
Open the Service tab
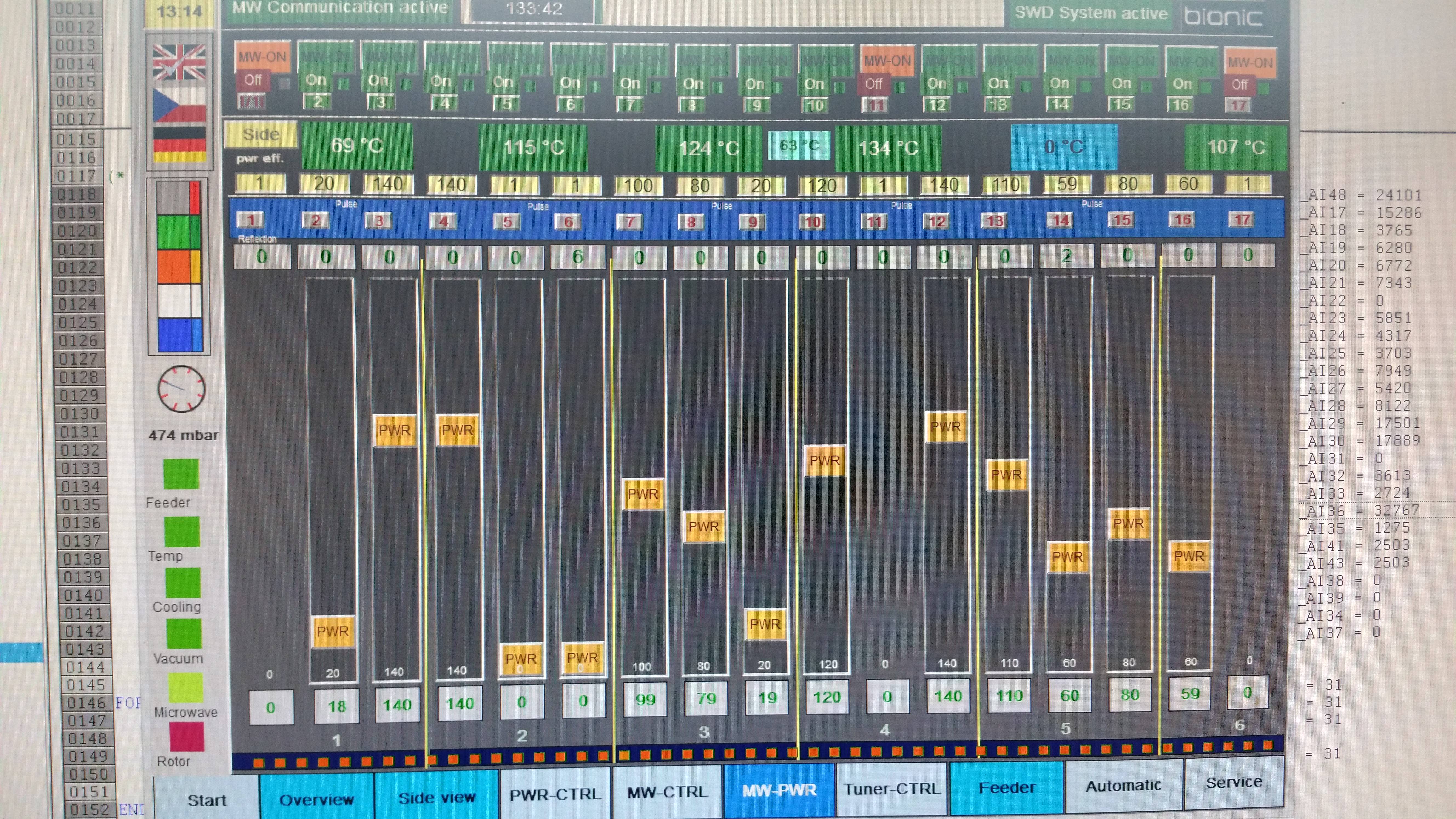(x=1233, y=782)
